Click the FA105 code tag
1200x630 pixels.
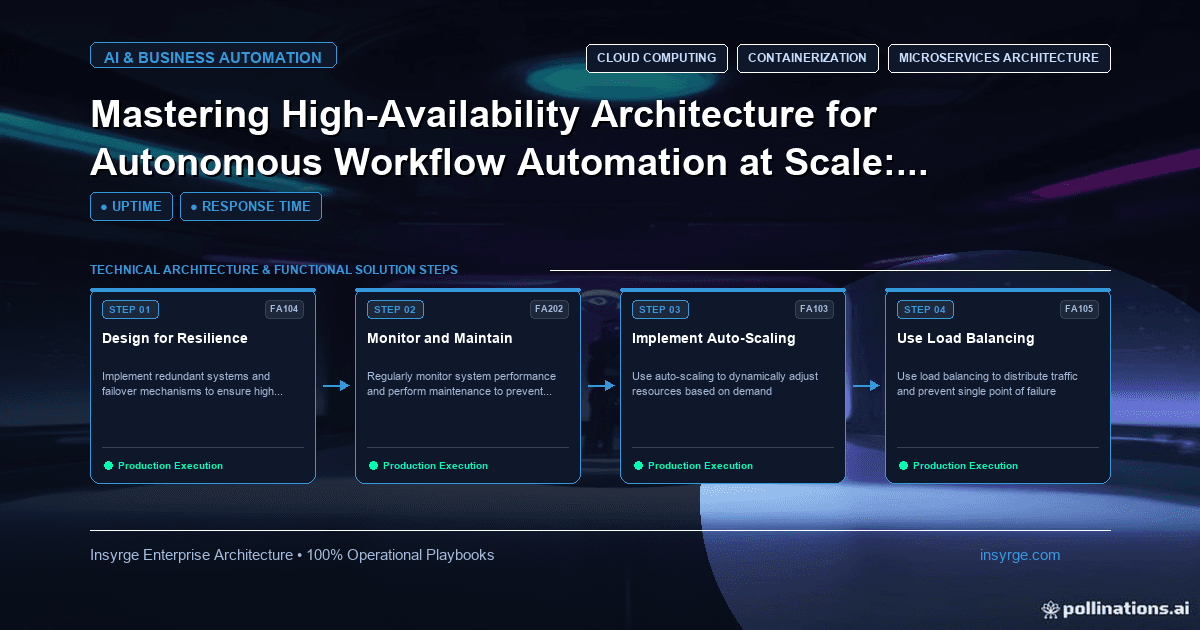click(1079, 309)
